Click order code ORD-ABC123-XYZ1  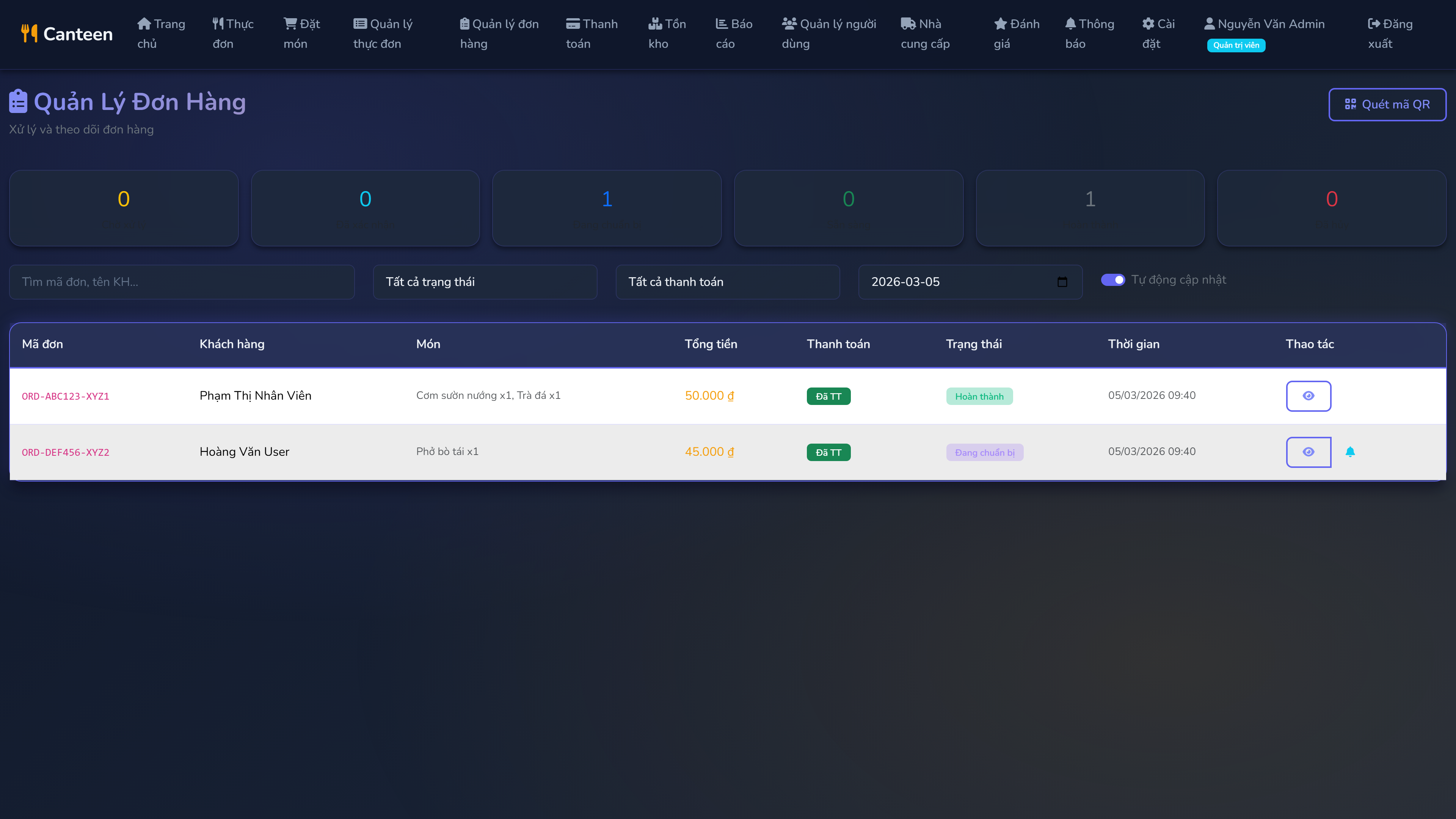66,397
